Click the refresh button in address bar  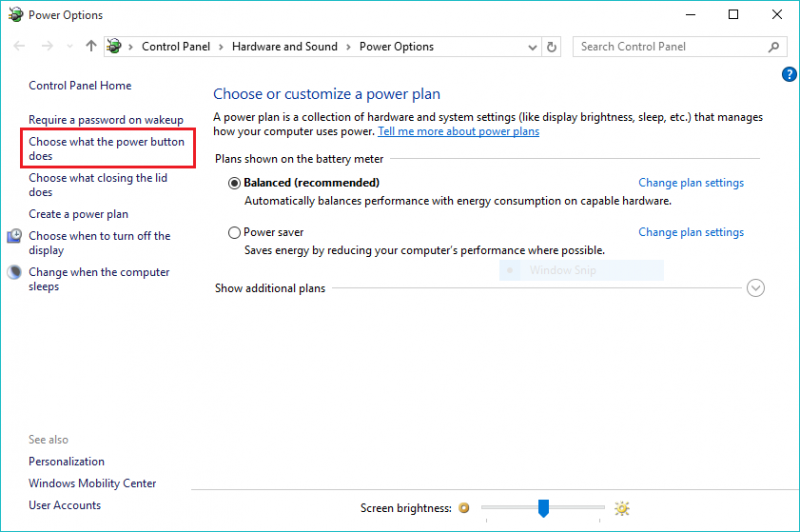pyautogui.click(x=552, y=46)
